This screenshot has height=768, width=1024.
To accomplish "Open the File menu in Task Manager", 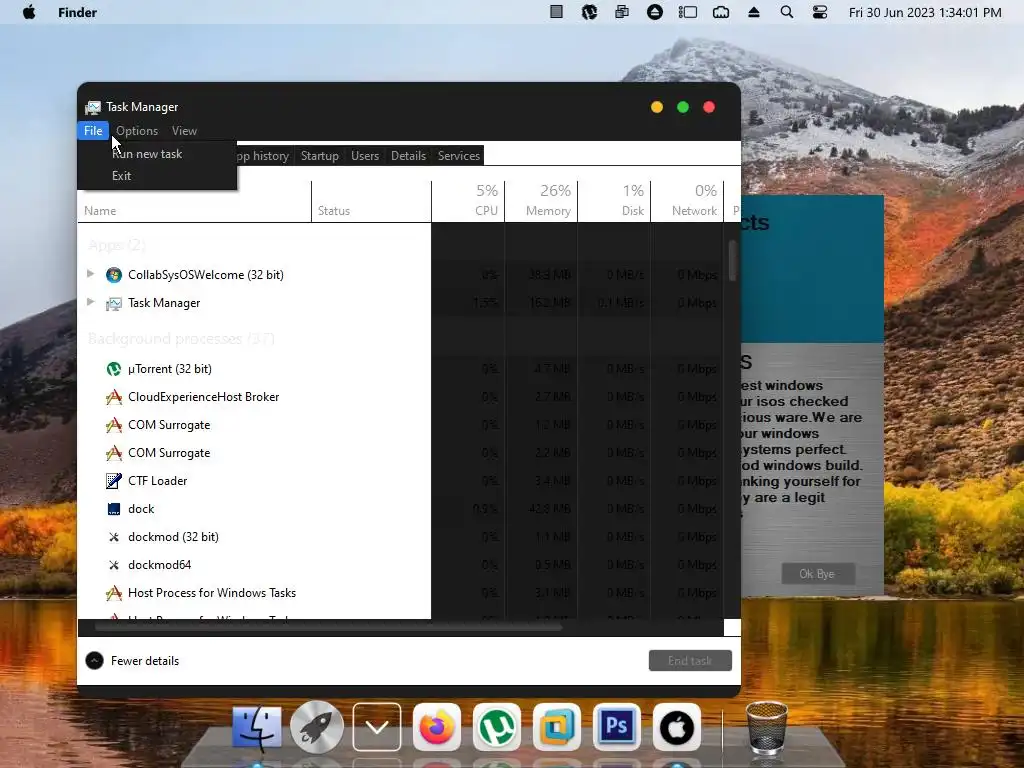I will (93, 131).
